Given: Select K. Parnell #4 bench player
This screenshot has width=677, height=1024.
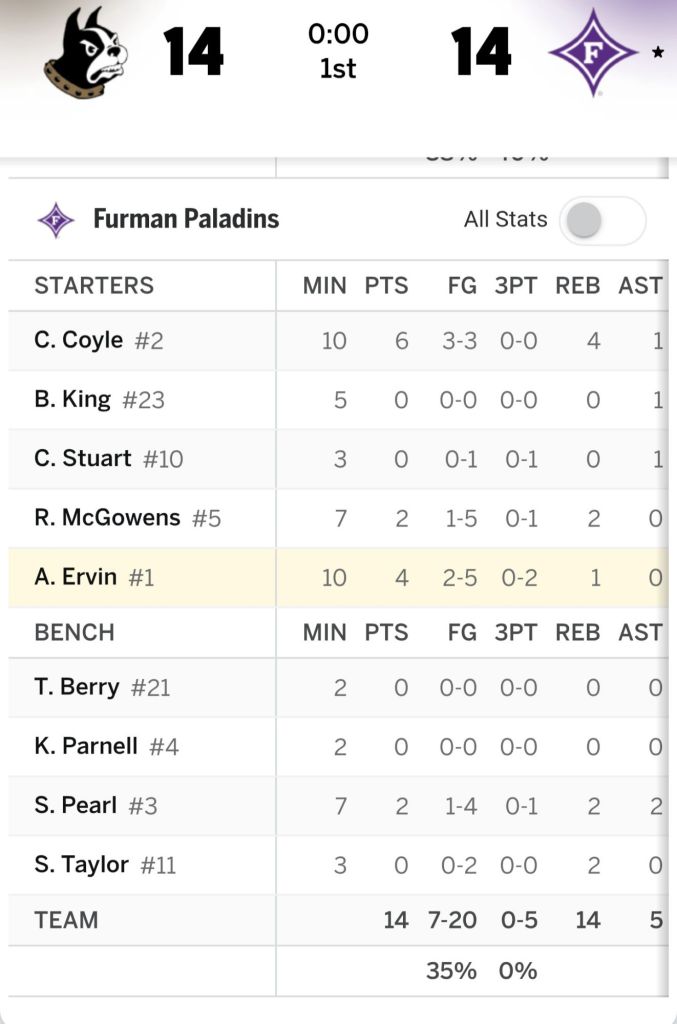Looking at the screenshot, I should 106,746.
